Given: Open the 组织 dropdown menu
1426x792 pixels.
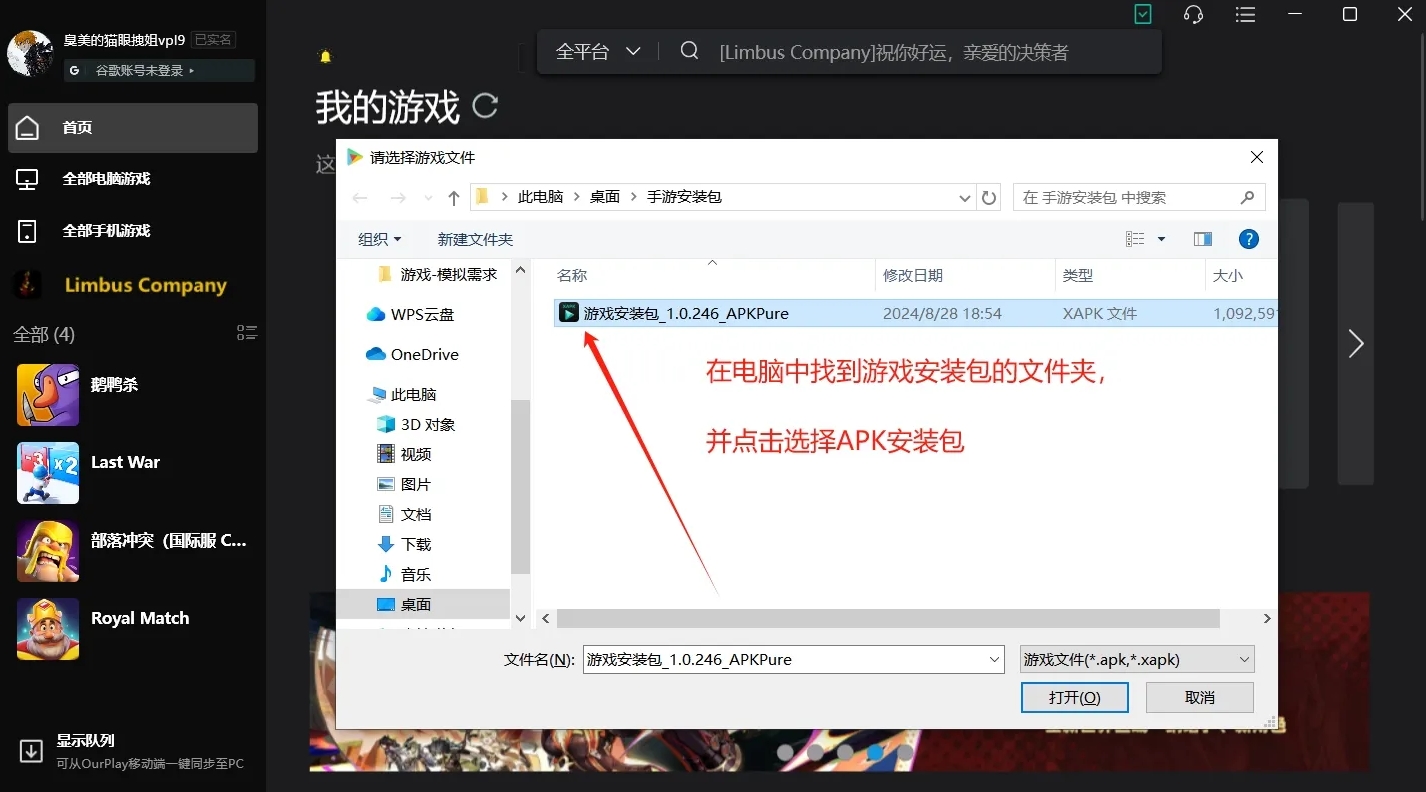Looking at the screenshot, I should tap(379, 239).
